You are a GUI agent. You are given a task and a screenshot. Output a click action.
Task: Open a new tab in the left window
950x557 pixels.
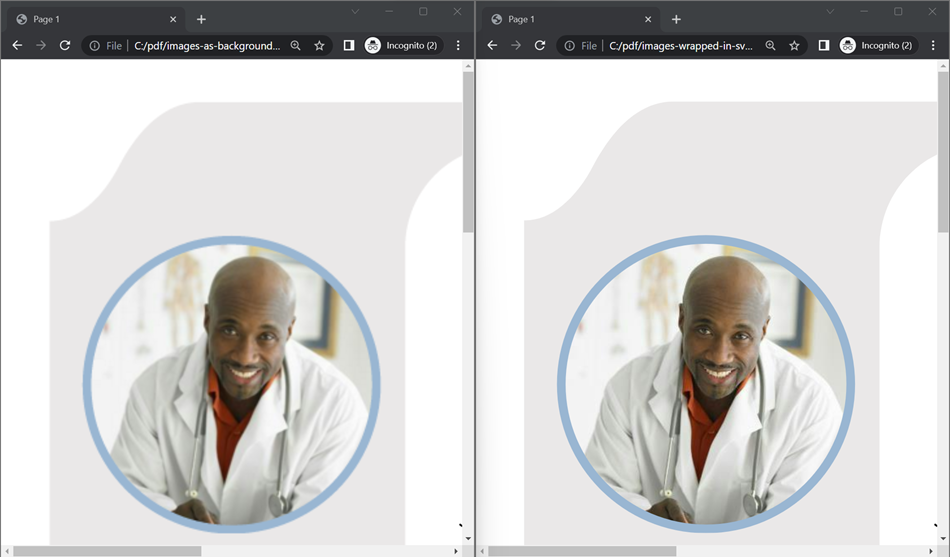click(x=201, y=19)
